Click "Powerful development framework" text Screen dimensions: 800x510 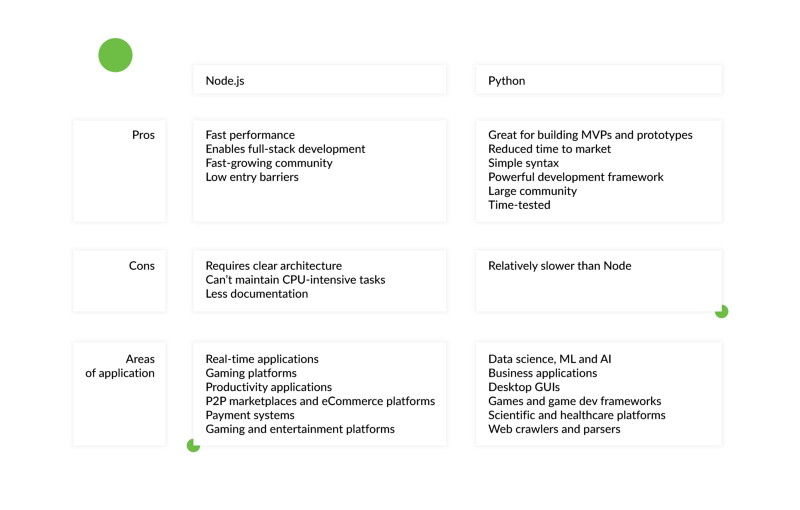click(575, 177)
